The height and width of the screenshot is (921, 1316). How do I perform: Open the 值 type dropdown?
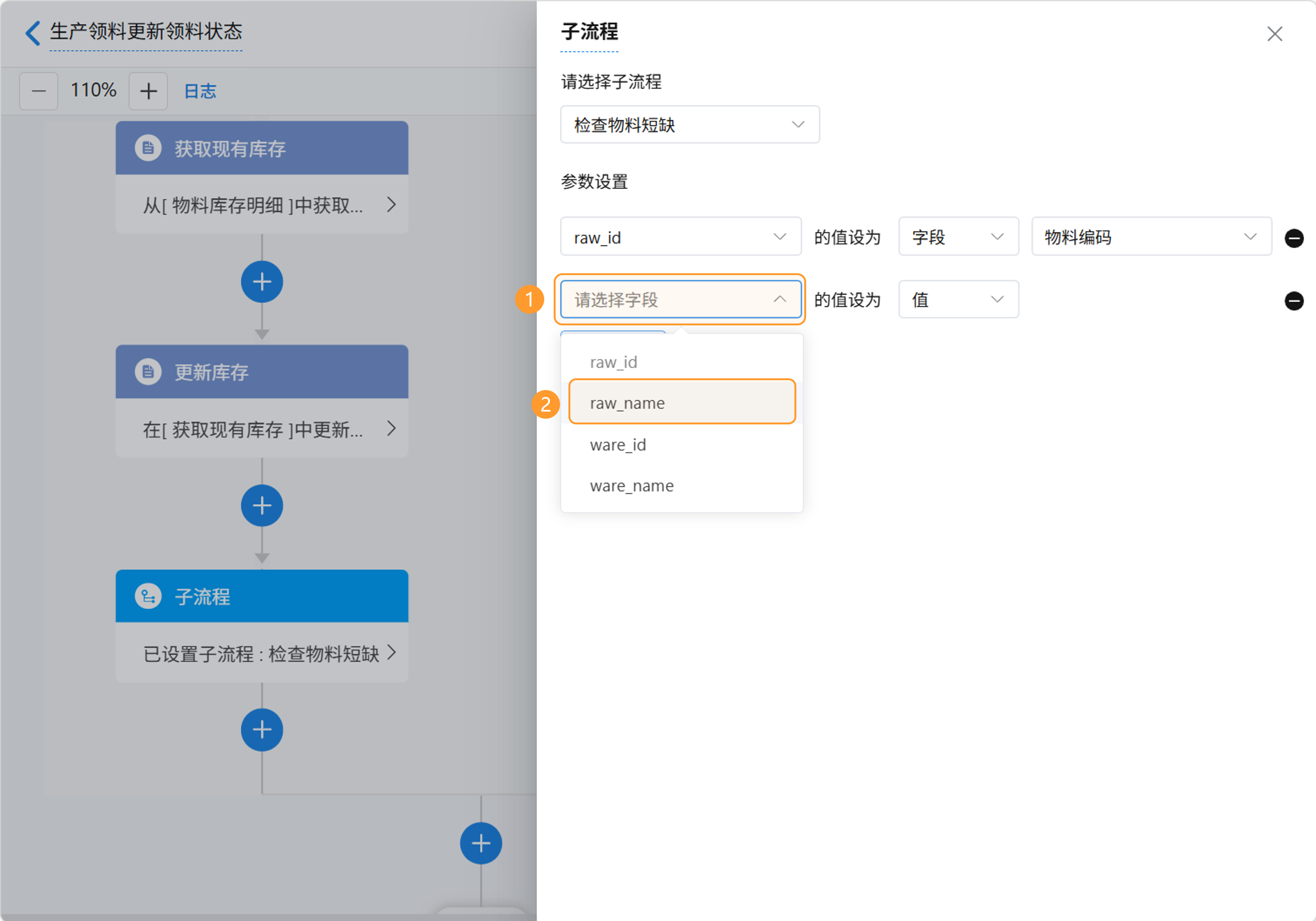pos(958,299)
